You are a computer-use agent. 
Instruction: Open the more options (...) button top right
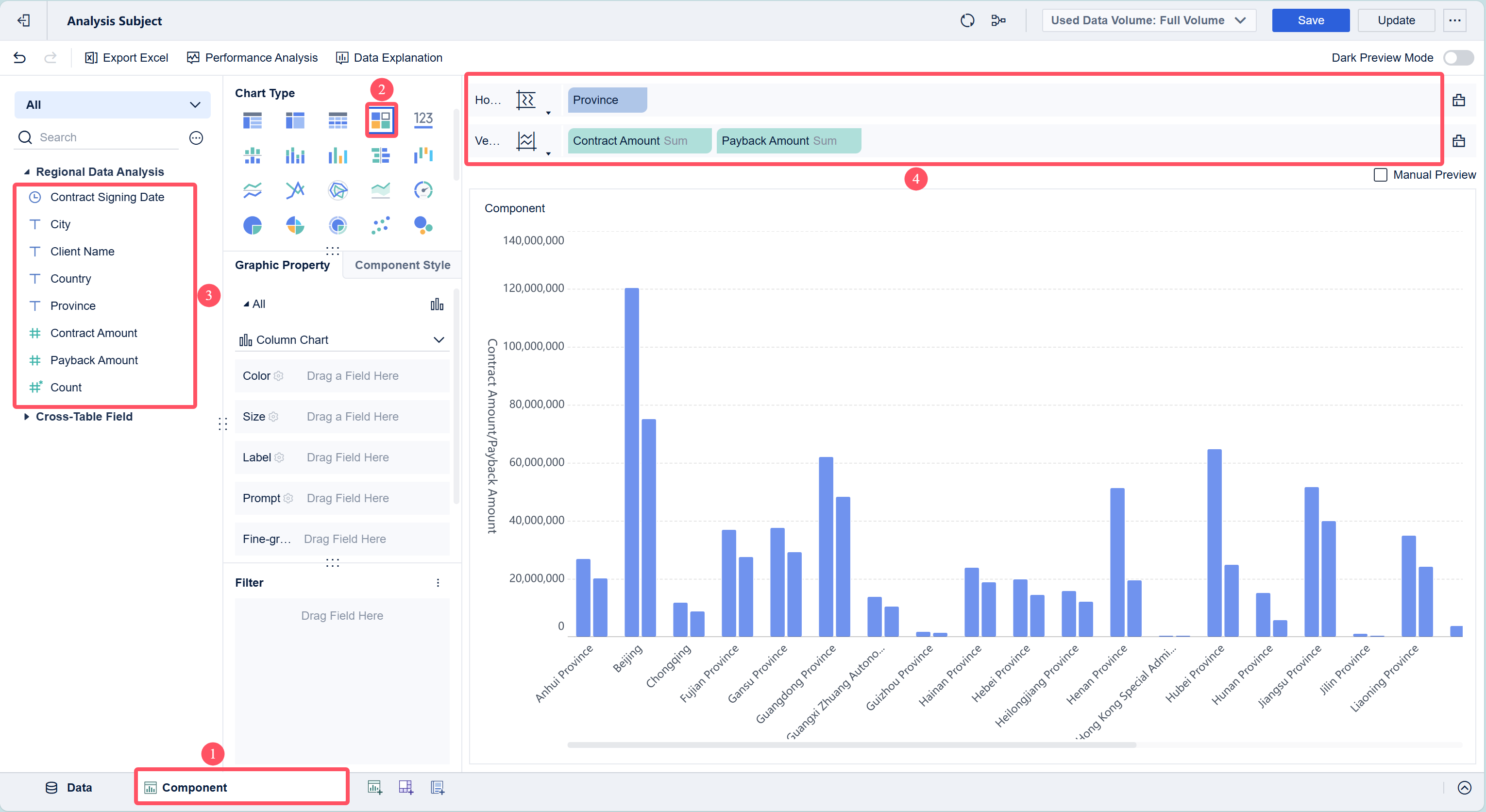1454,21
